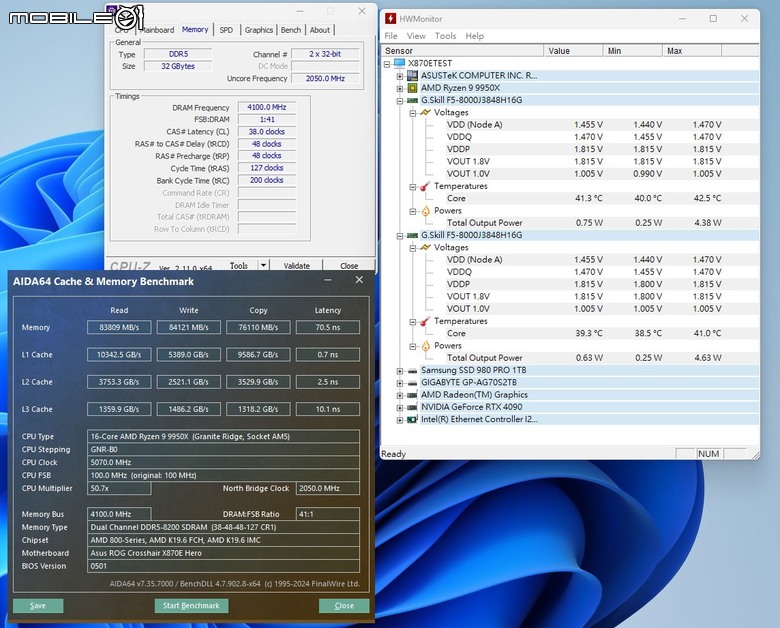The image size is (780, 628).
Task: Click the ASUSTeK motherboard icon
Action: (412, 76)
